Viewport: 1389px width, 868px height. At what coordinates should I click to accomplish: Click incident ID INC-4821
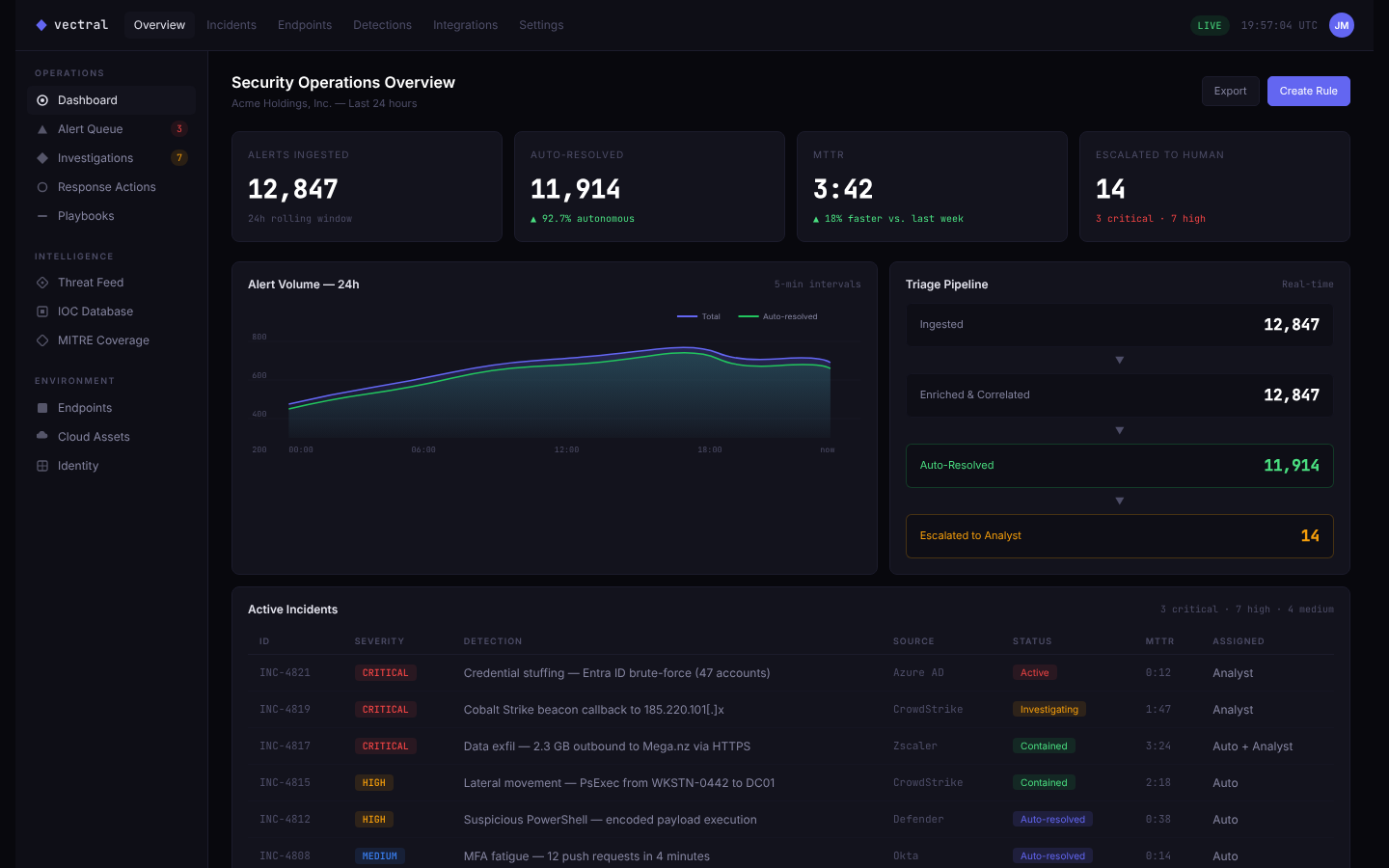pyautogui.click(x=285, y=673)
